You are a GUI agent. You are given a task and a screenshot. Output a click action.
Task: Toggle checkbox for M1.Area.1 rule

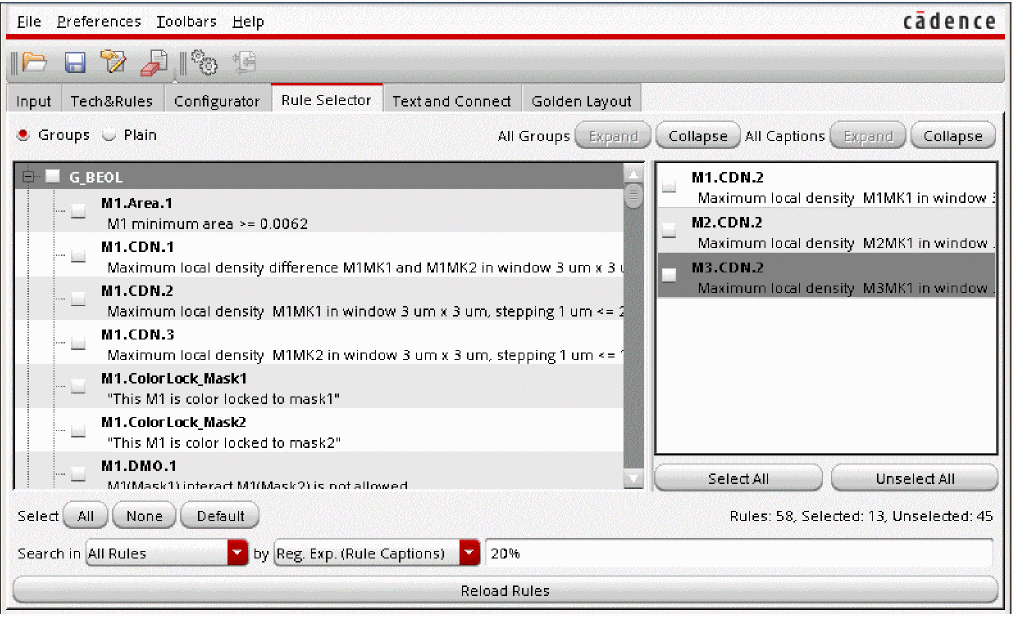point(78,211)
